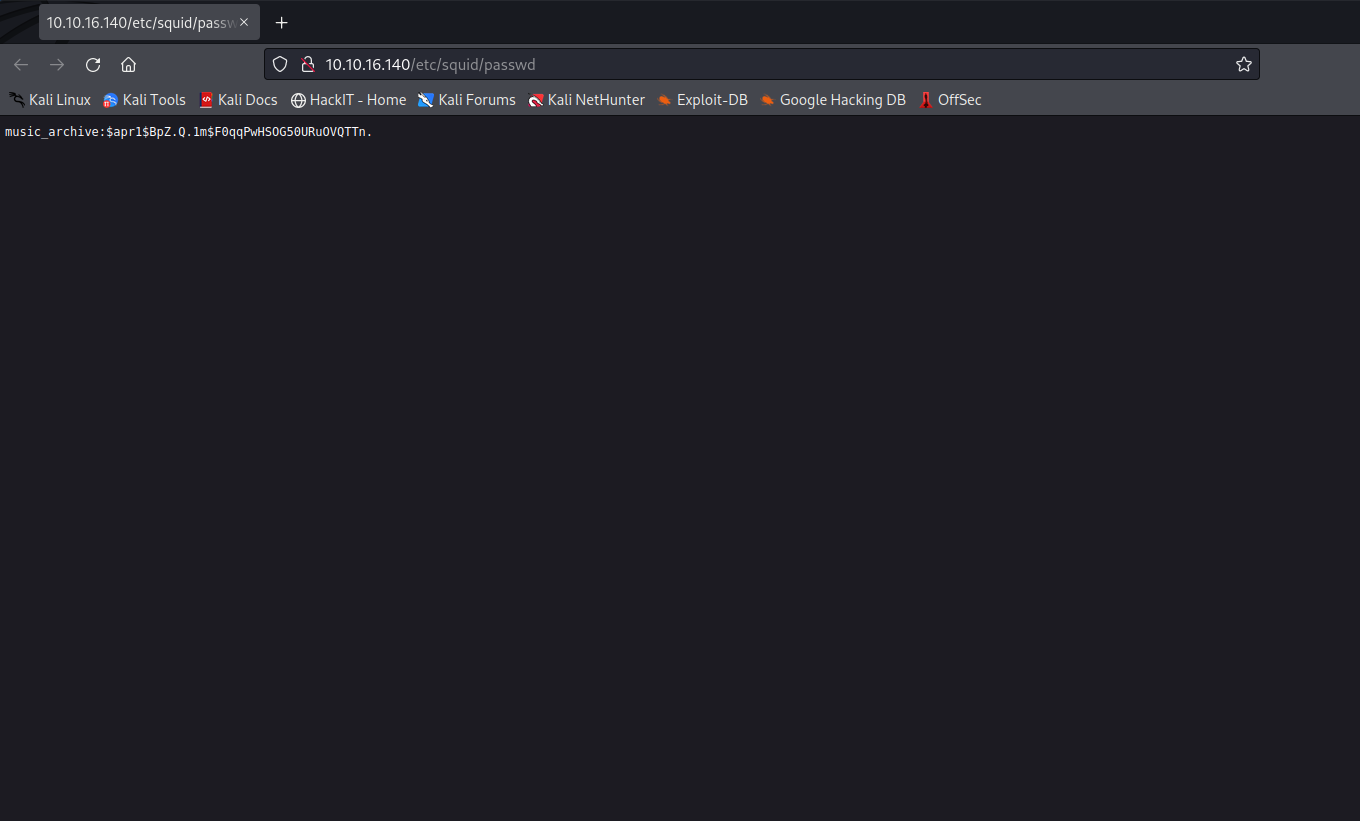This screenshot has width=1360, height=821.
Task: Open the browser home page
Action: pyautogui.click(x=128, y=65)
